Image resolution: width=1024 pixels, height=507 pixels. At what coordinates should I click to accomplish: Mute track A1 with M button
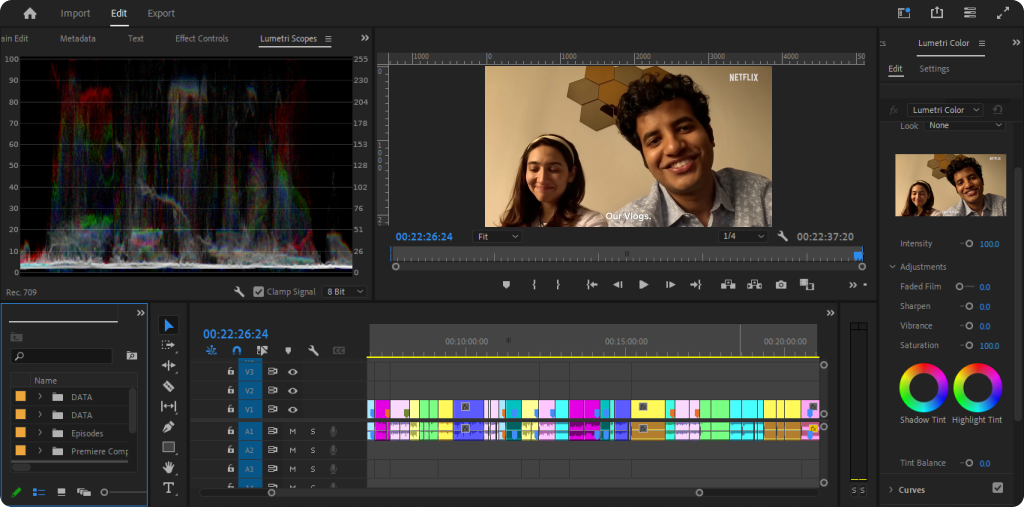coord(293,431)
